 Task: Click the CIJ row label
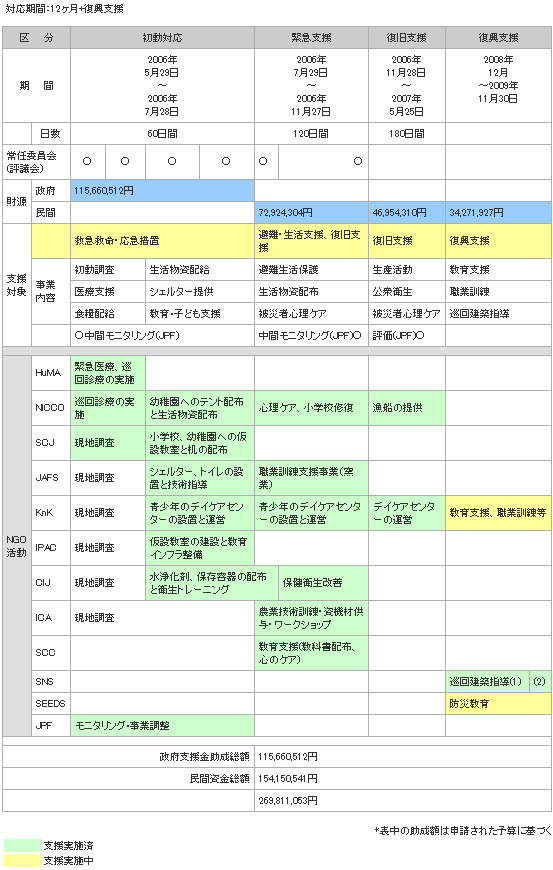click(50, 583)
